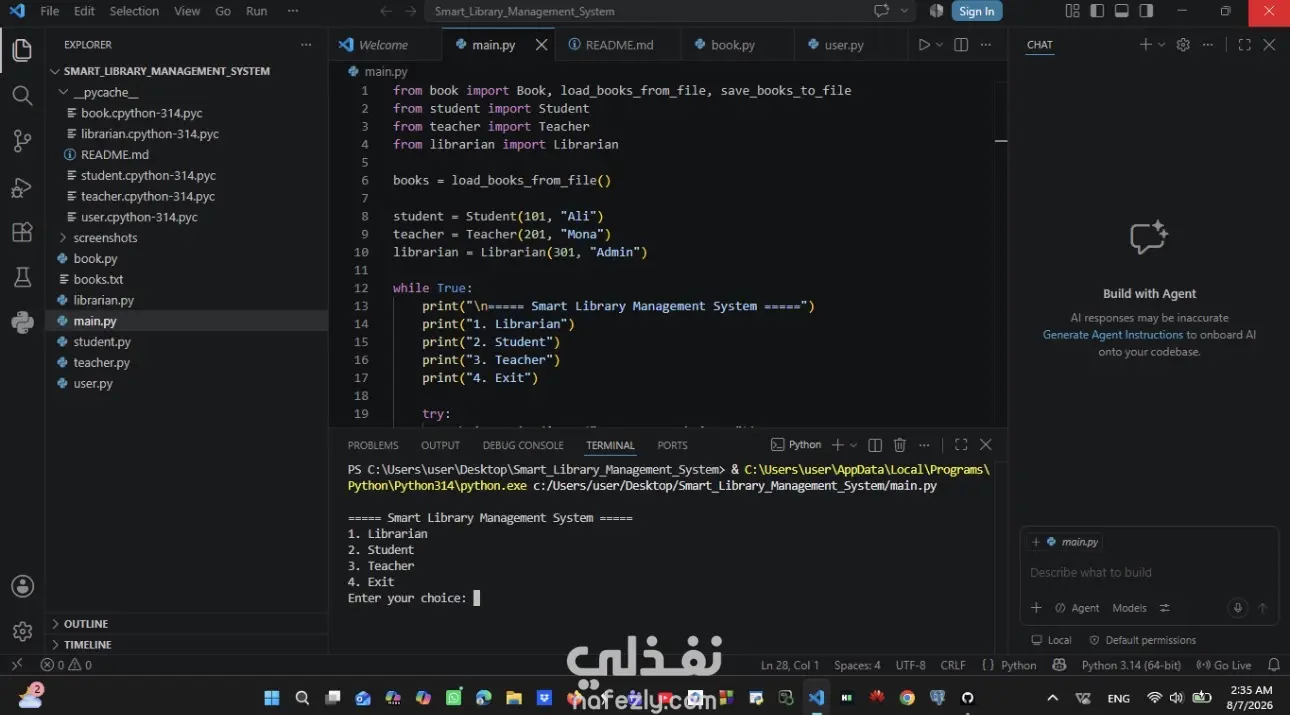Open the Selection menu
Viewport: 1290px width, 715px height.
click(x=134, y=11)
